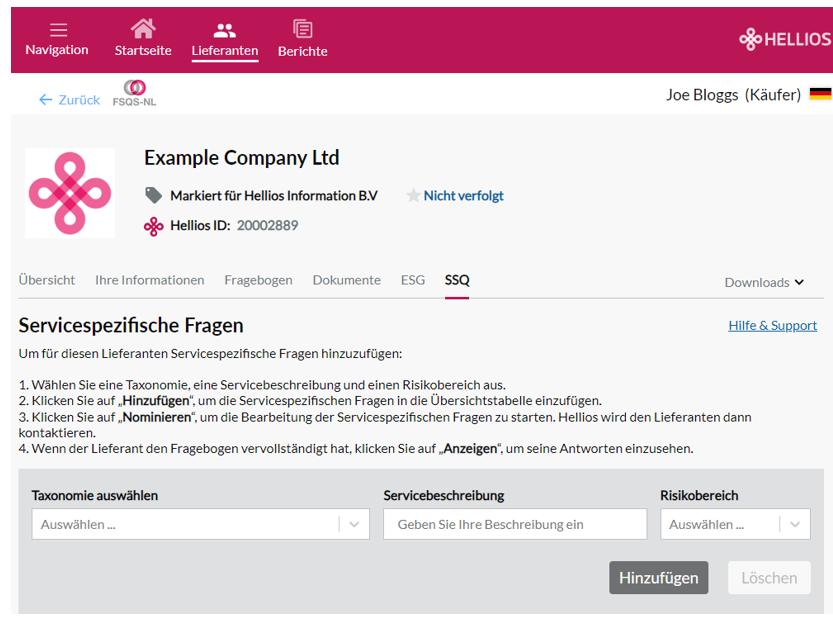
Task: Select the Berichte menu label
Action: pyautogui.click(x=303, y=51)
